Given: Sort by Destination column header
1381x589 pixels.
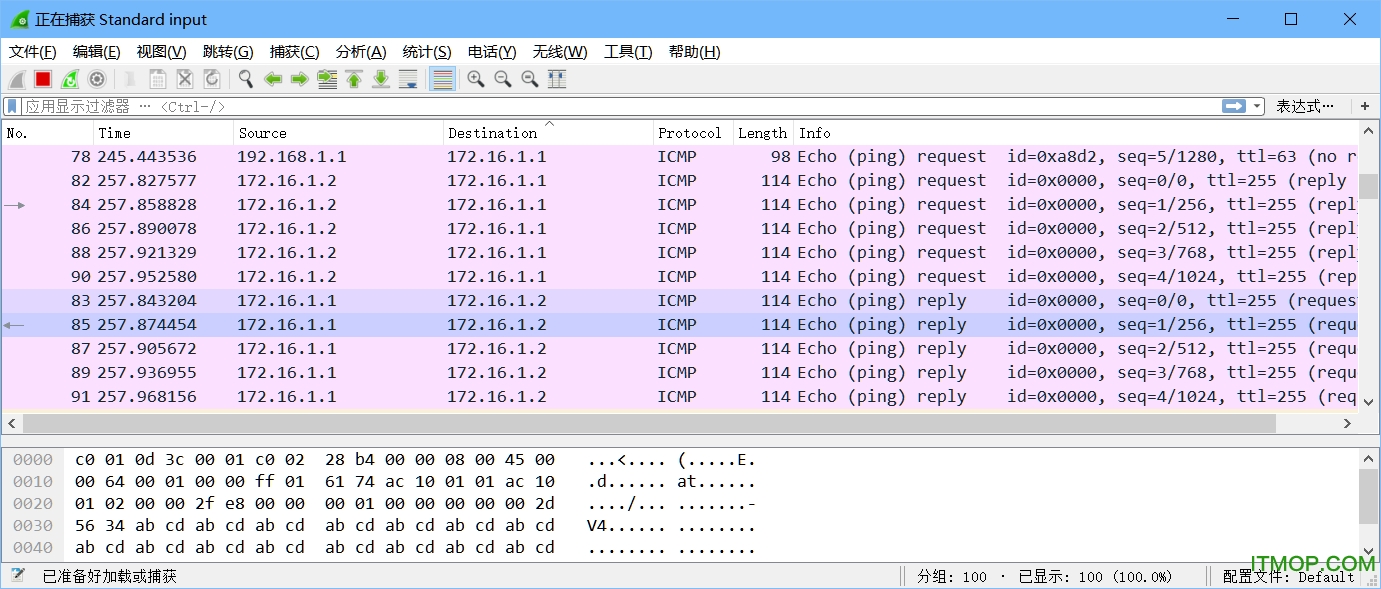Looking at the screenshot, I should [x=493, y=133].
